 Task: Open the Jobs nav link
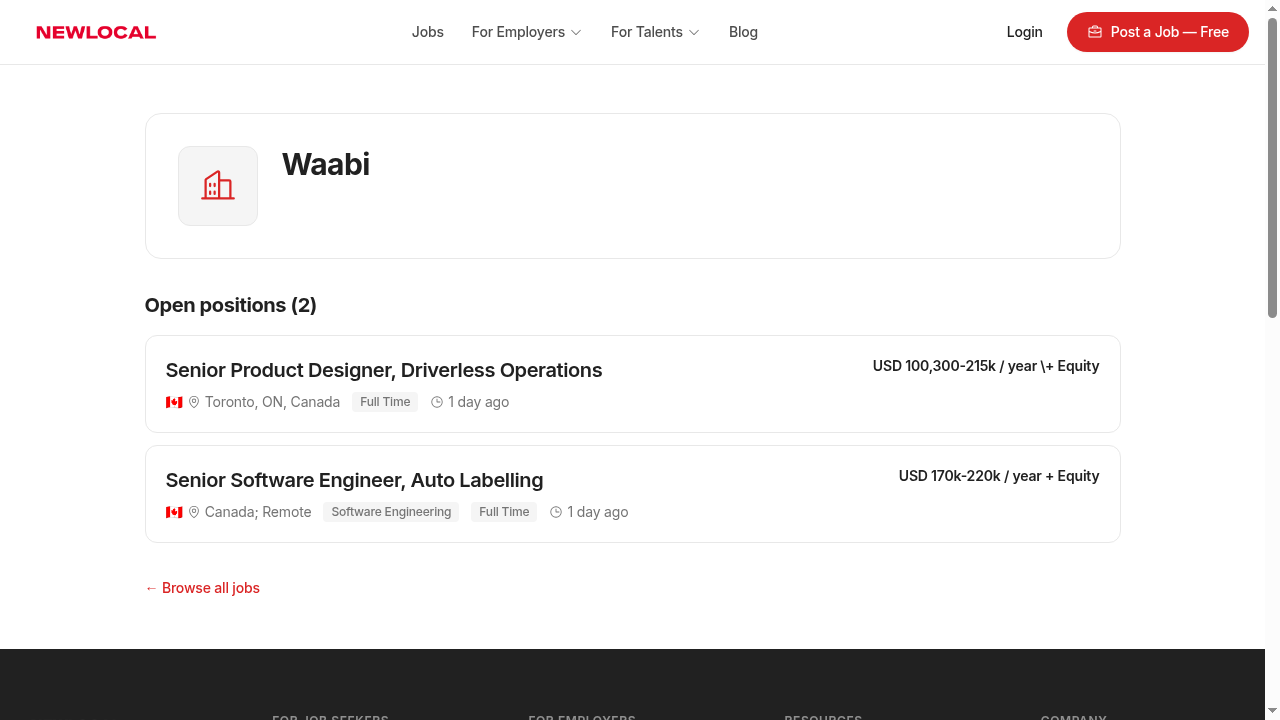(427, 32)
